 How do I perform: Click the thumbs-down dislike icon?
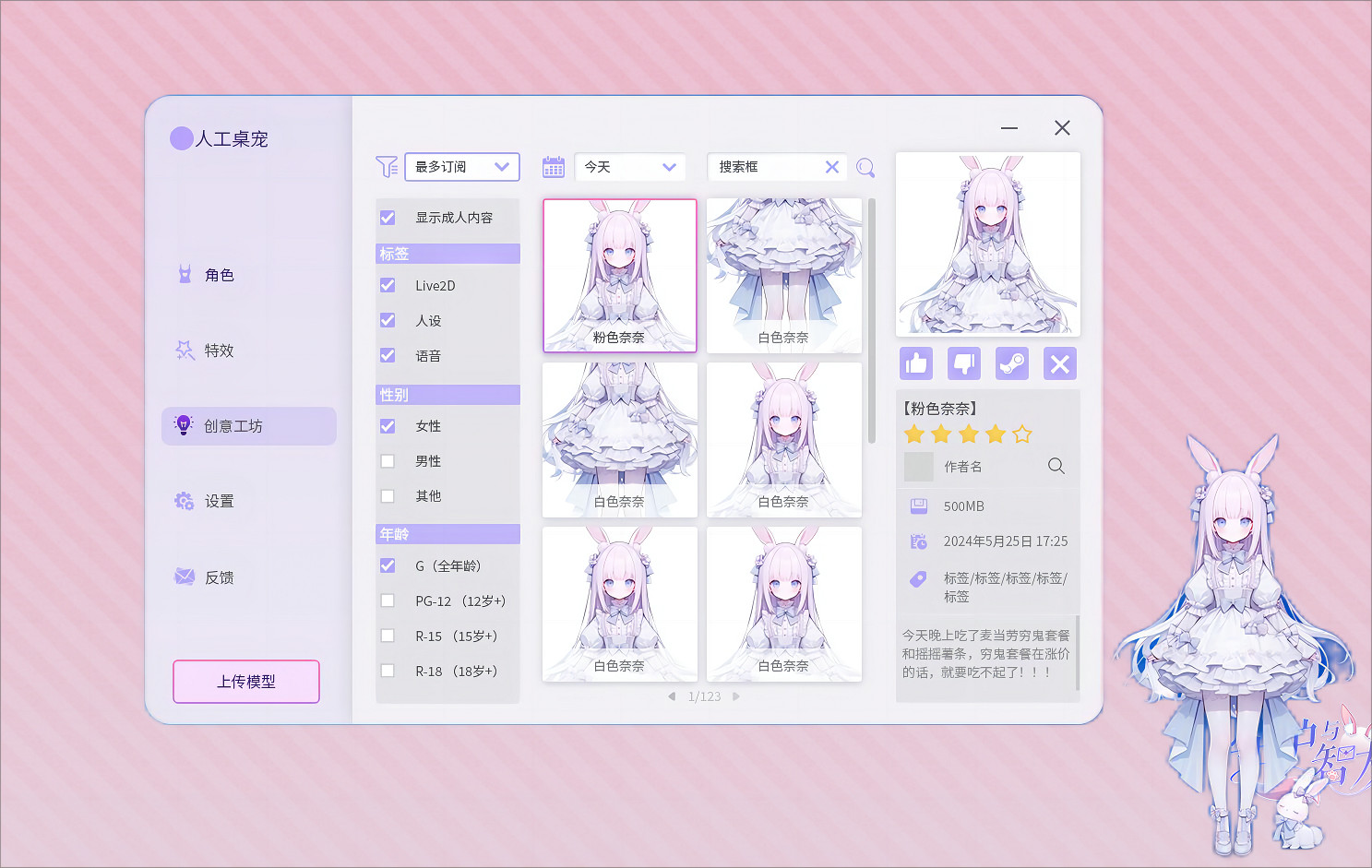point(963,363)
